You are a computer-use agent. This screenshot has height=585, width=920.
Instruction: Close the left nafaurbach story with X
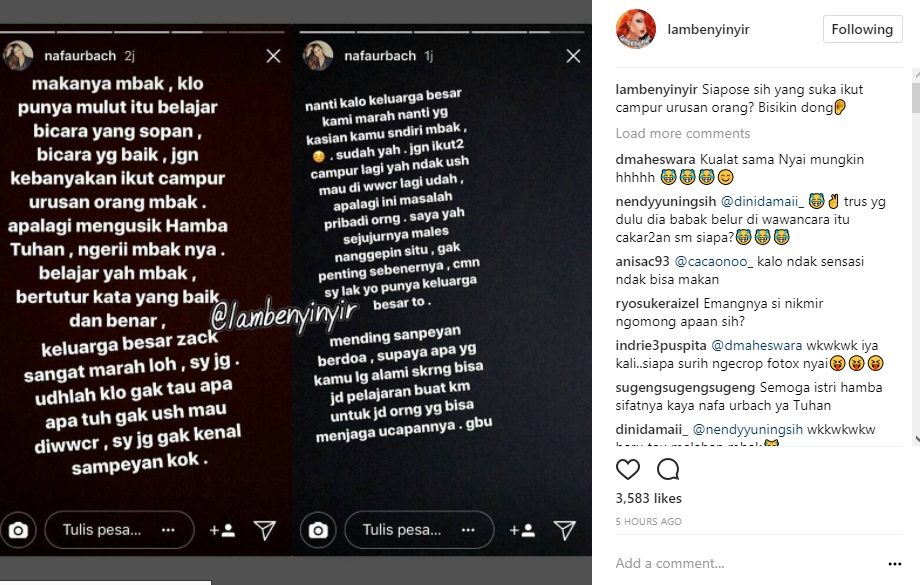click(273, 56)
